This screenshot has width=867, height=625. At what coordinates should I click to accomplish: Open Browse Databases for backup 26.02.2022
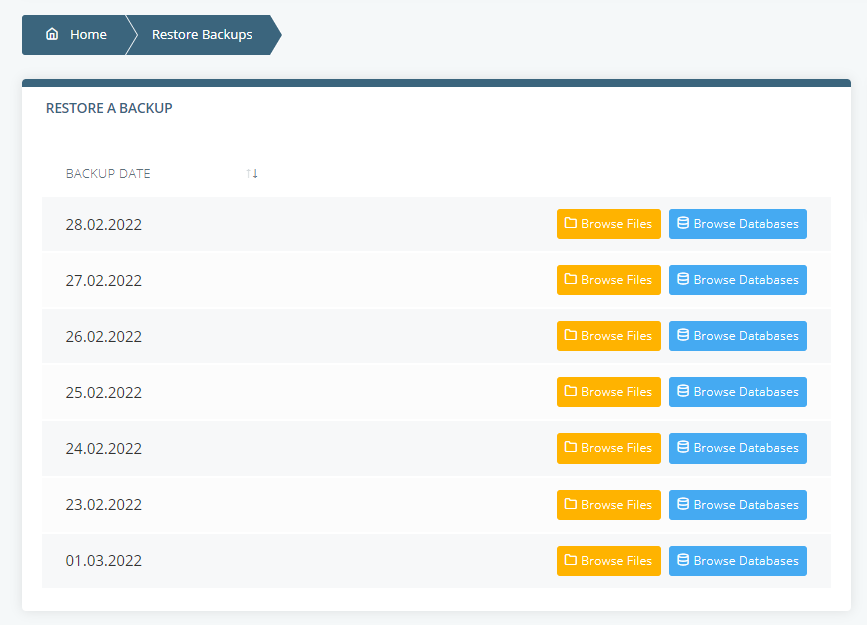[737, 335]
